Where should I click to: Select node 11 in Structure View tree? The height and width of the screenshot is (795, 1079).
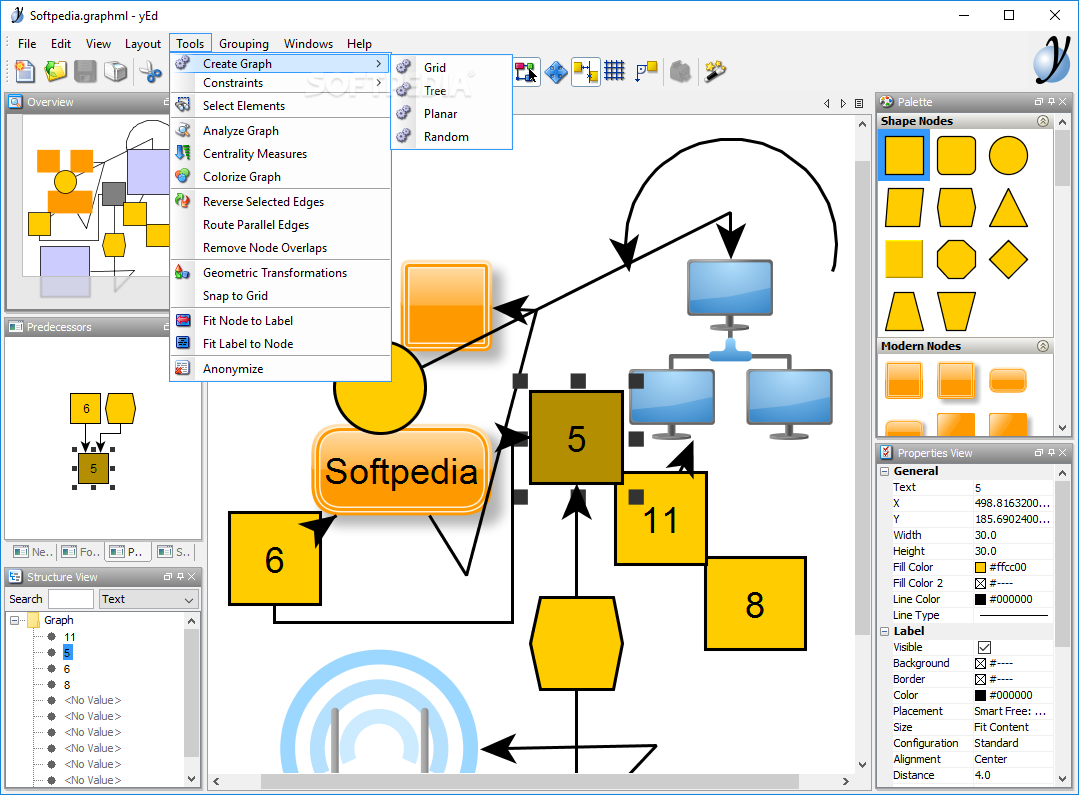(x=70, y=637)
